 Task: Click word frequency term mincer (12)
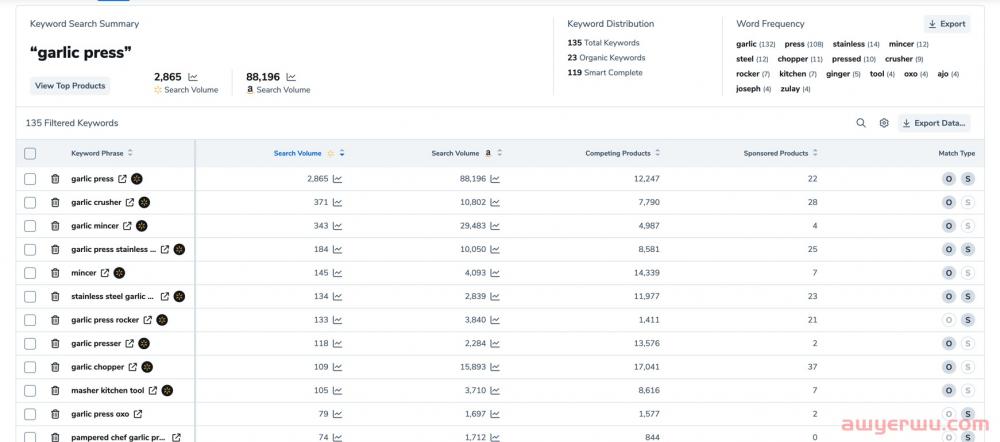pos(909,44)
